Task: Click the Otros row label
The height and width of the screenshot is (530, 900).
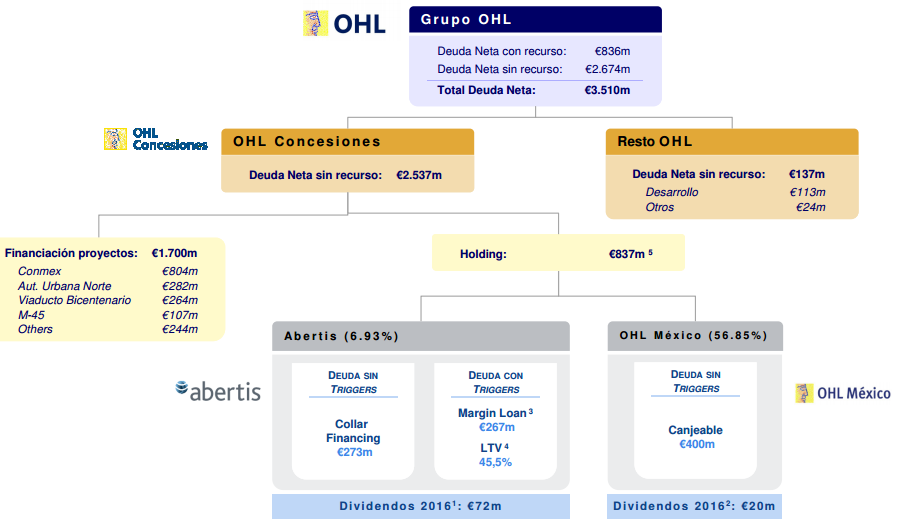Action: pyautogui.click(x=660, y=207)
